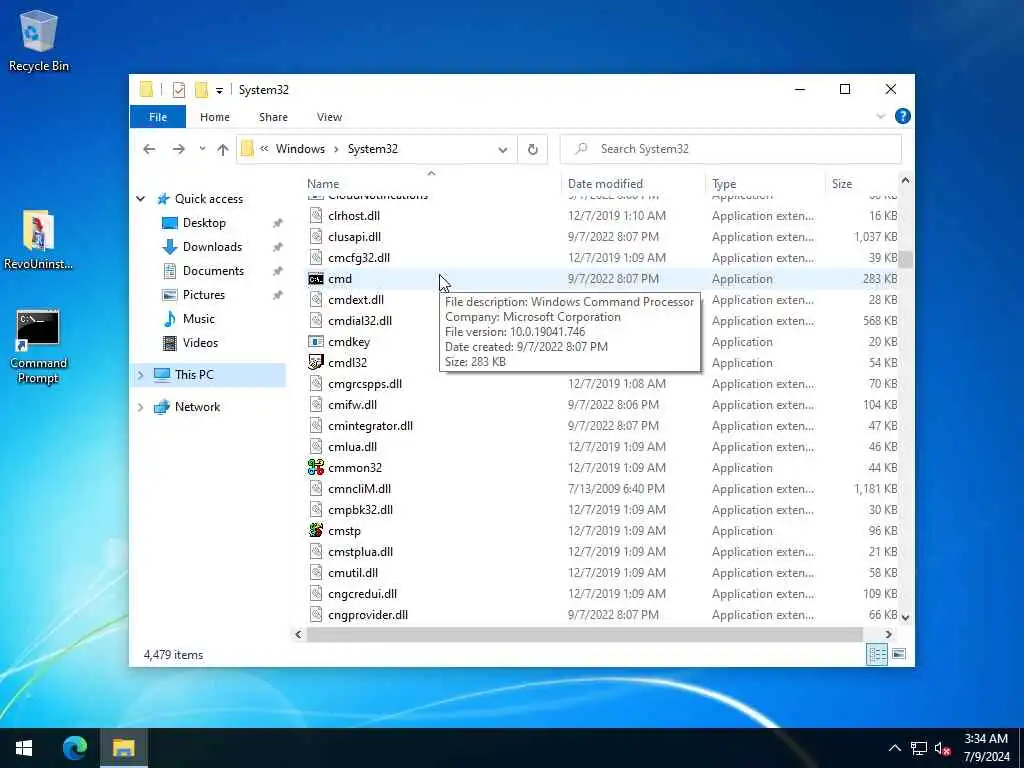
Task: Click Windows in the address breadcrumb
Action: pyautogui.click(x=300, y=149)
